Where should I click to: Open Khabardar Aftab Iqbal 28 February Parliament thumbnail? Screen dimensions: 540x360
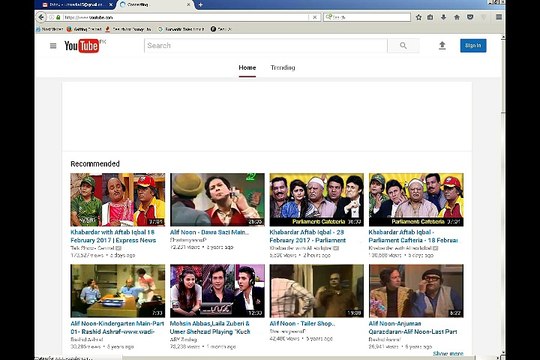point(316,199)
